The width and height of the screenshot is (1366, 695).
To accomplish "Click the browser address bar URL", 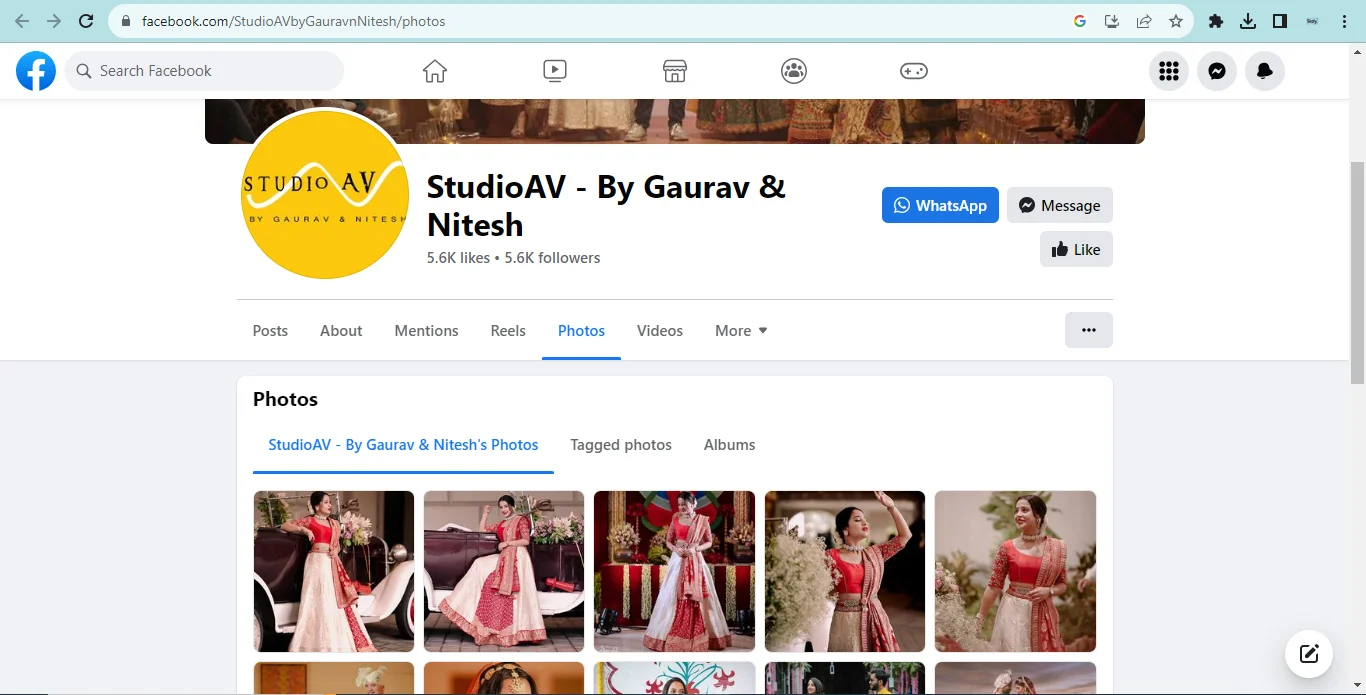I will (294, 21).
